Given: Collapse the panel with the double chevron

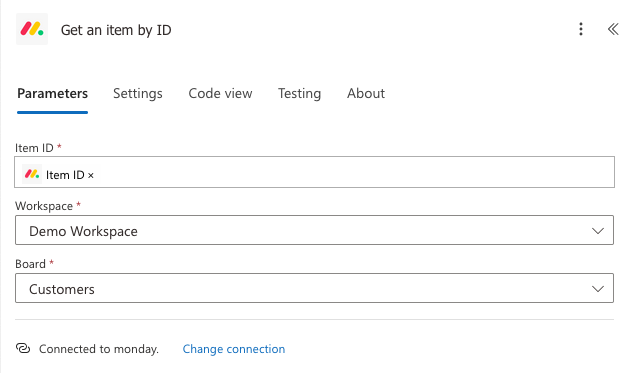Looking at the screenshot, I should click(x=613, y=29).
